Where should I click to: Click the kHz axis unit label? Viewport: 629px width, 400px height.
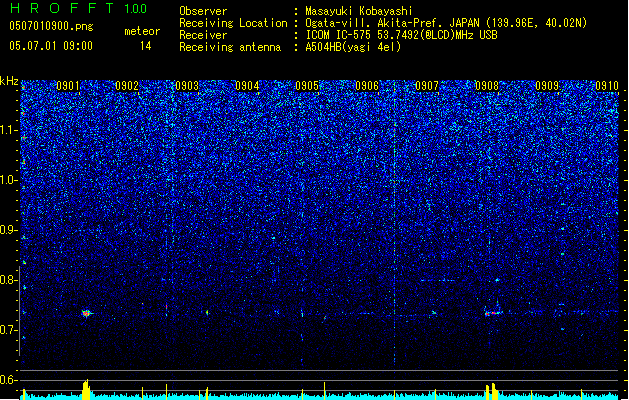[x=9, y=81]
